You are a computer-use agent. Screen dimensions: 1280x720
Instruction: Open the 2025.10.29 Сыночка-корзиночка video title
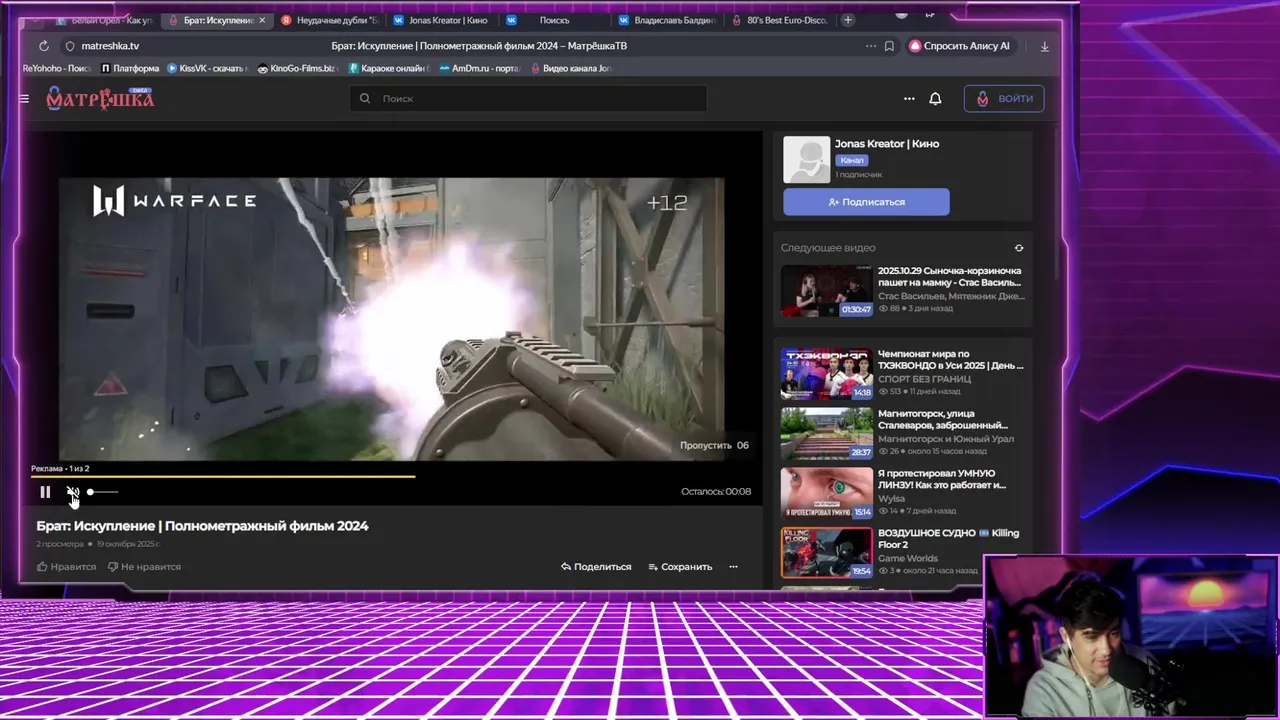[x=950, y=277]
